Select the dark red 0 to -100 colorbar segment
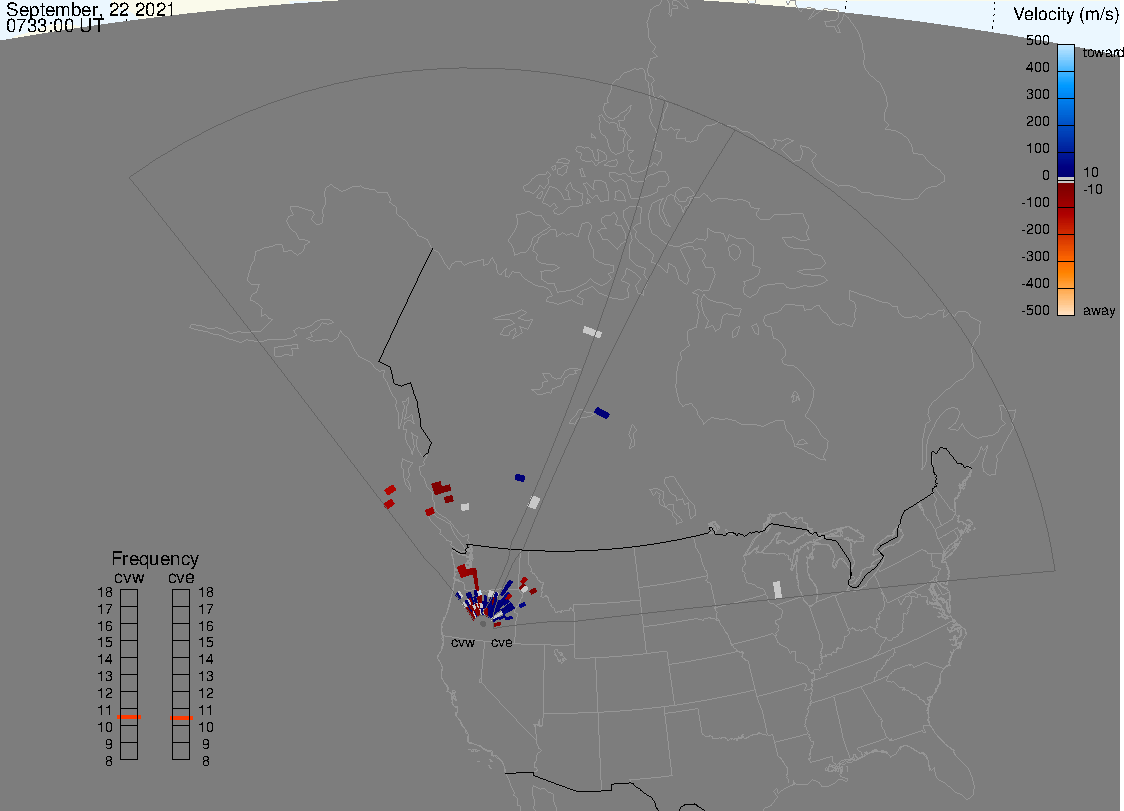1124x811 pixels. click(x=1066, y=195)
